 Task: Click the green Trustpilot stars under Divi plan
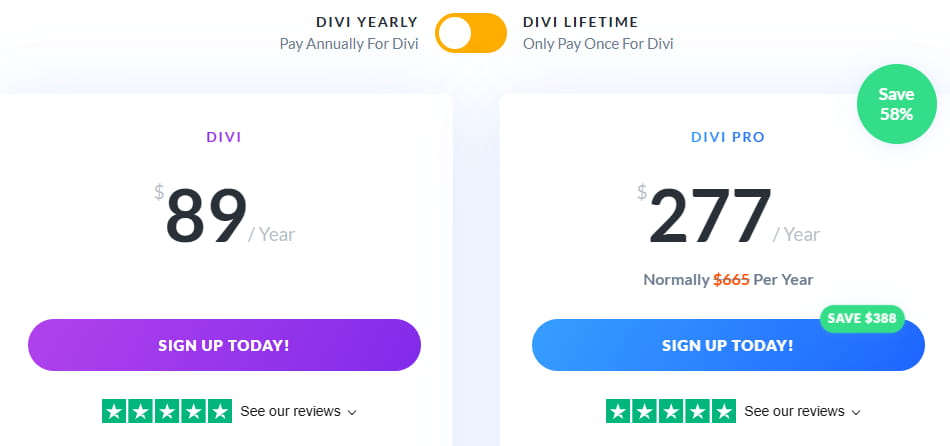click(x=167, y=411)
